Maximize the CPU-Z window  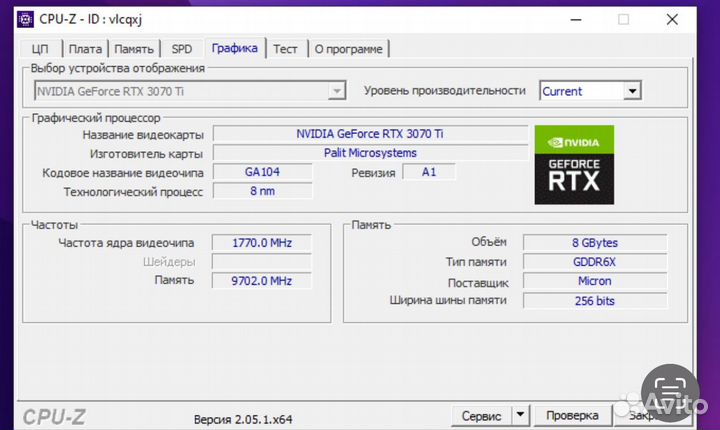coord(623,20)
